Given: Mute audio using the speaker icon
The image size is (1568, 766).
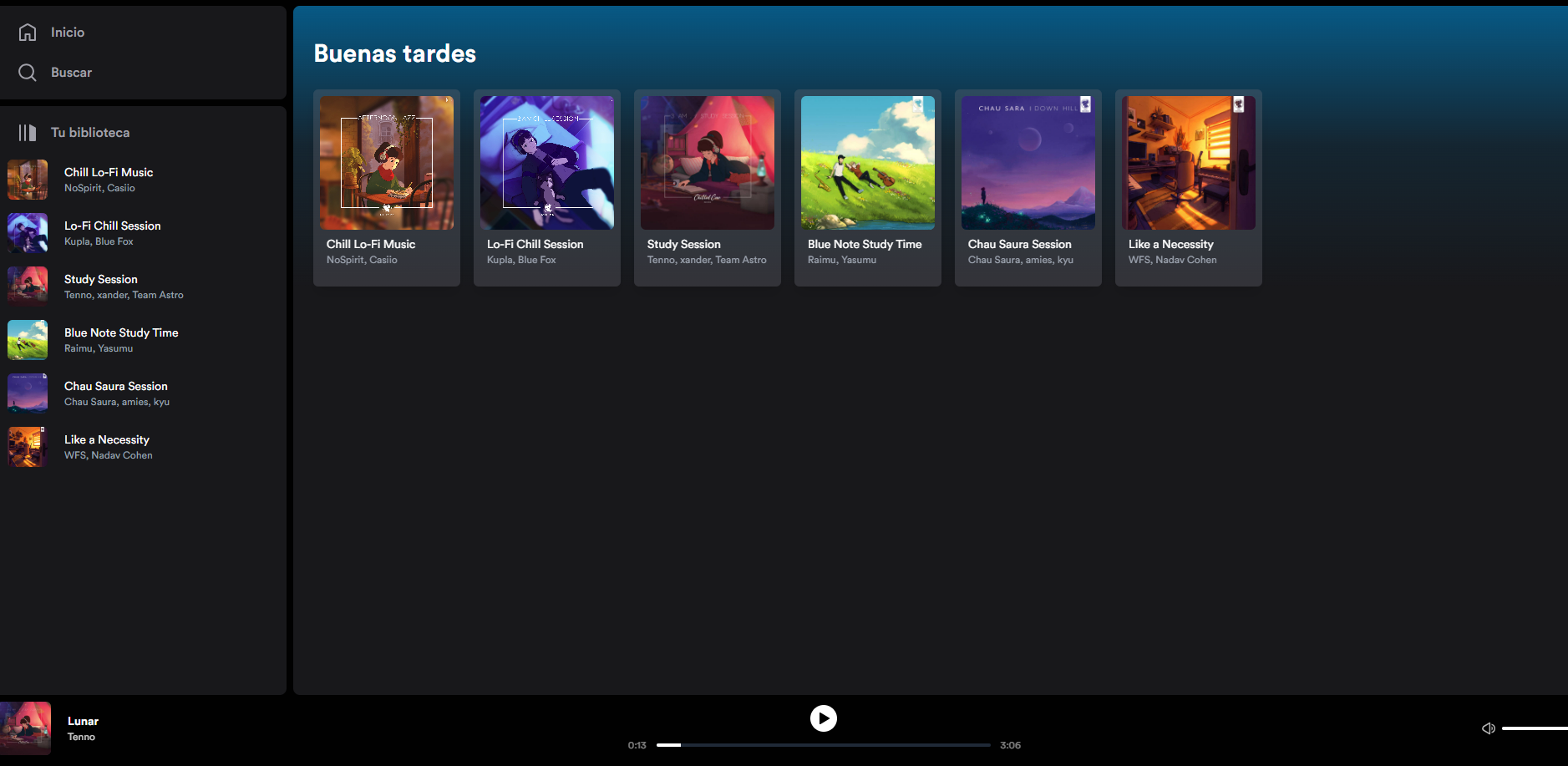Looking at the screenshot, I should [x=1488, y=728].
